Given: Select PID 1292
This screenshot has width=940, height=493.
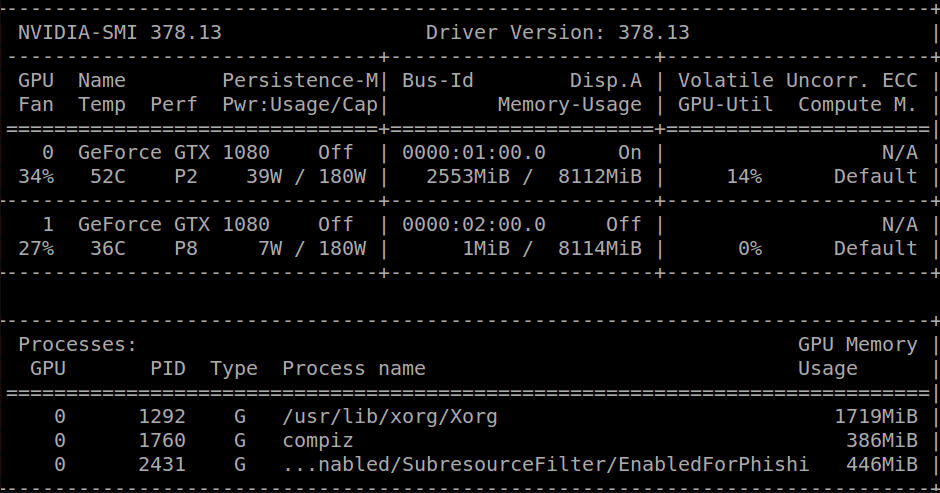Looking at the screenshot, I should click(162, 416).
